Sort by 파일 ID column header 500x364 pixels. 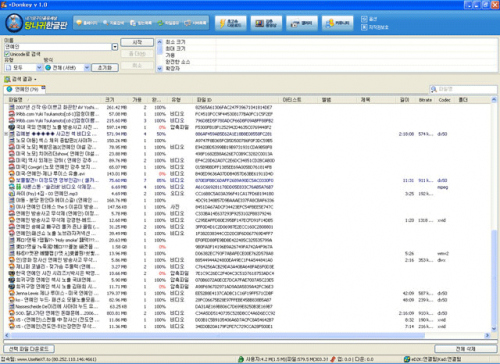click(x=235, y=100)
